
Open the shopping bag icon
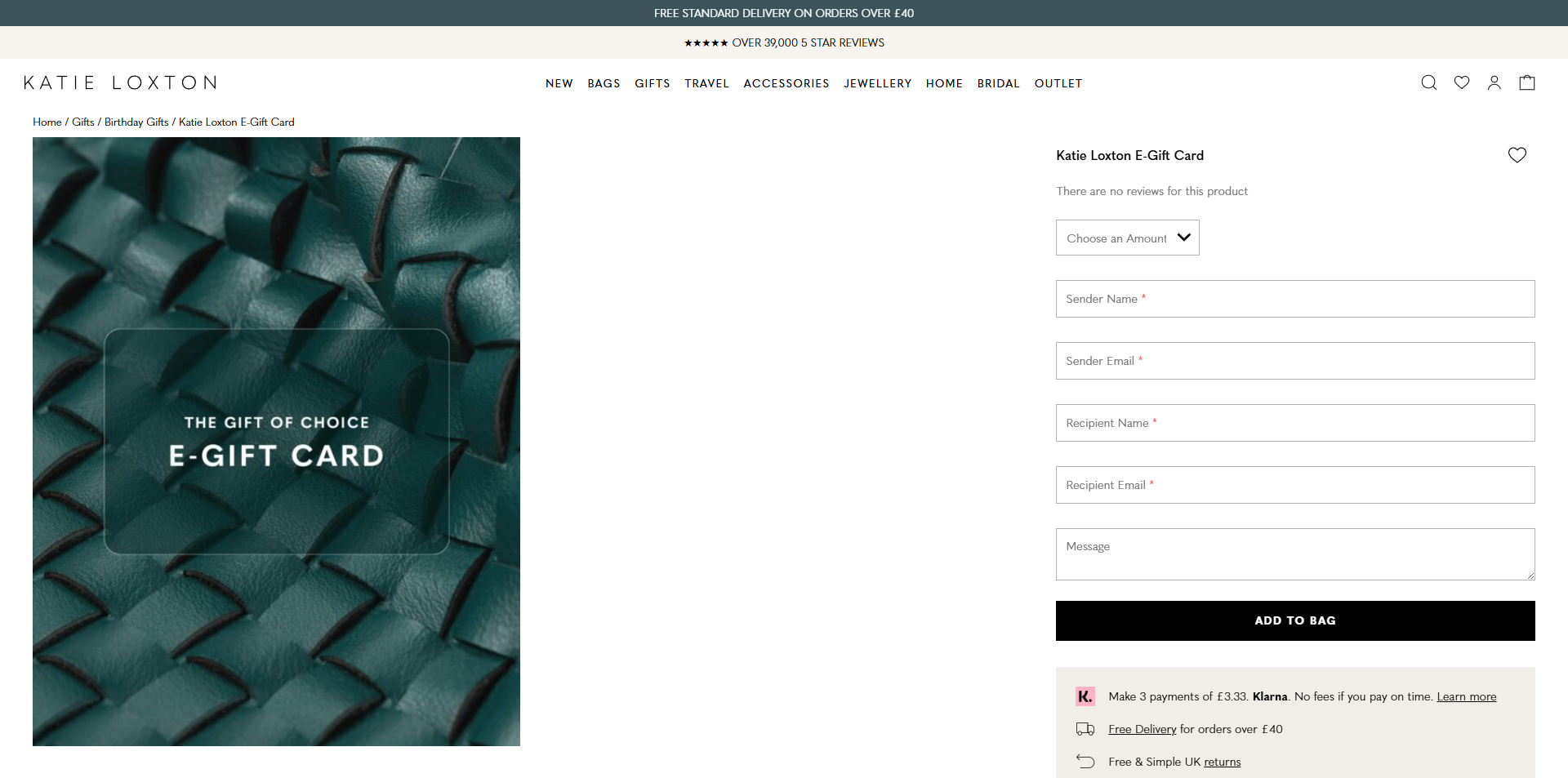click(x=1527, y=82)
